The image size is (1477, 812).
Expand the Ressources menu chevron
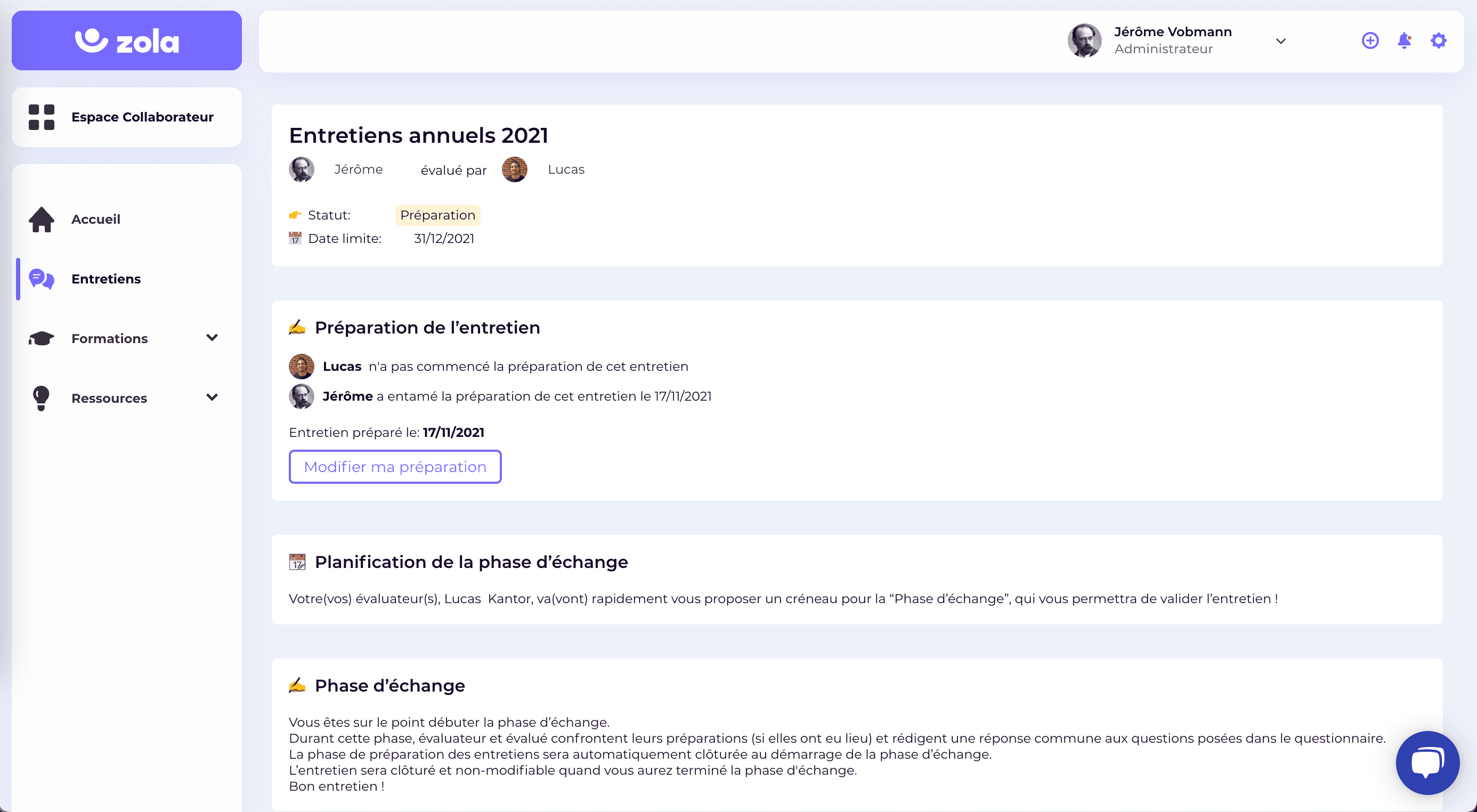click(212, 397)
